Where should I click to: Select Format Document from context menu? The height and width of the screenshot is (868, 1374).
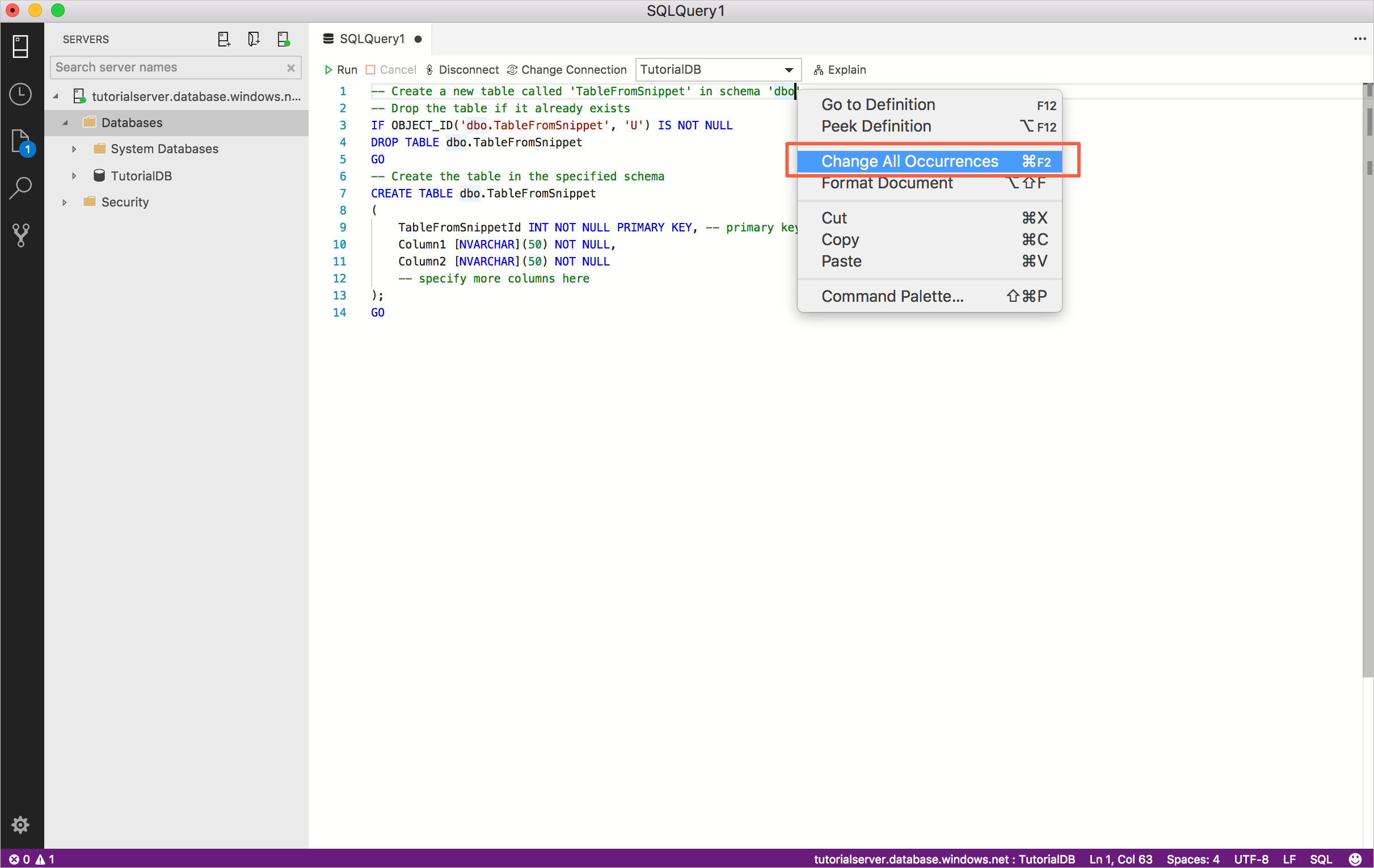887,182
